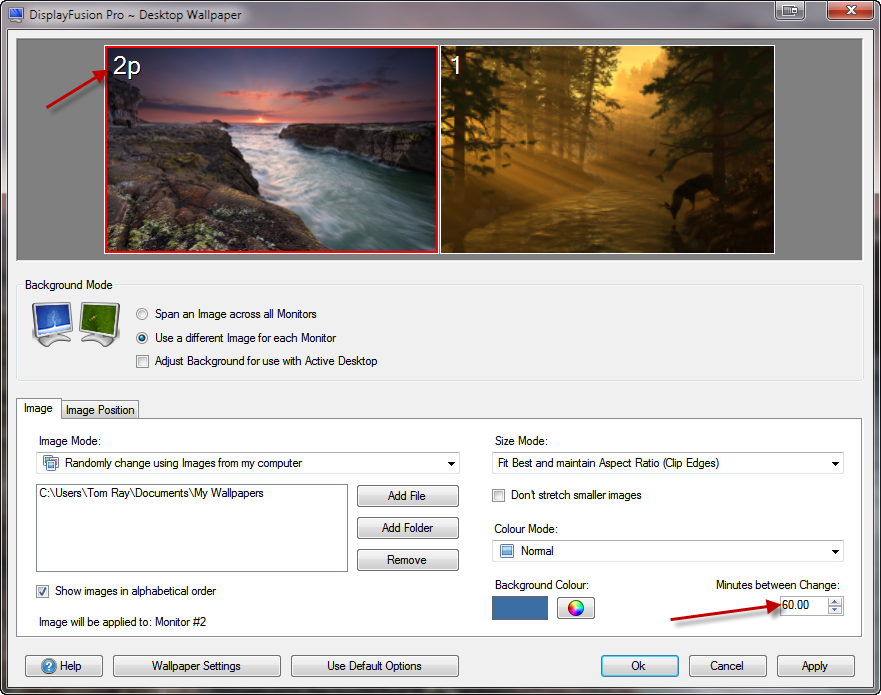The image size is (881, 695).
Task: Toggle Don't stretch smaller images checkbox
Action: click(499, 495)
